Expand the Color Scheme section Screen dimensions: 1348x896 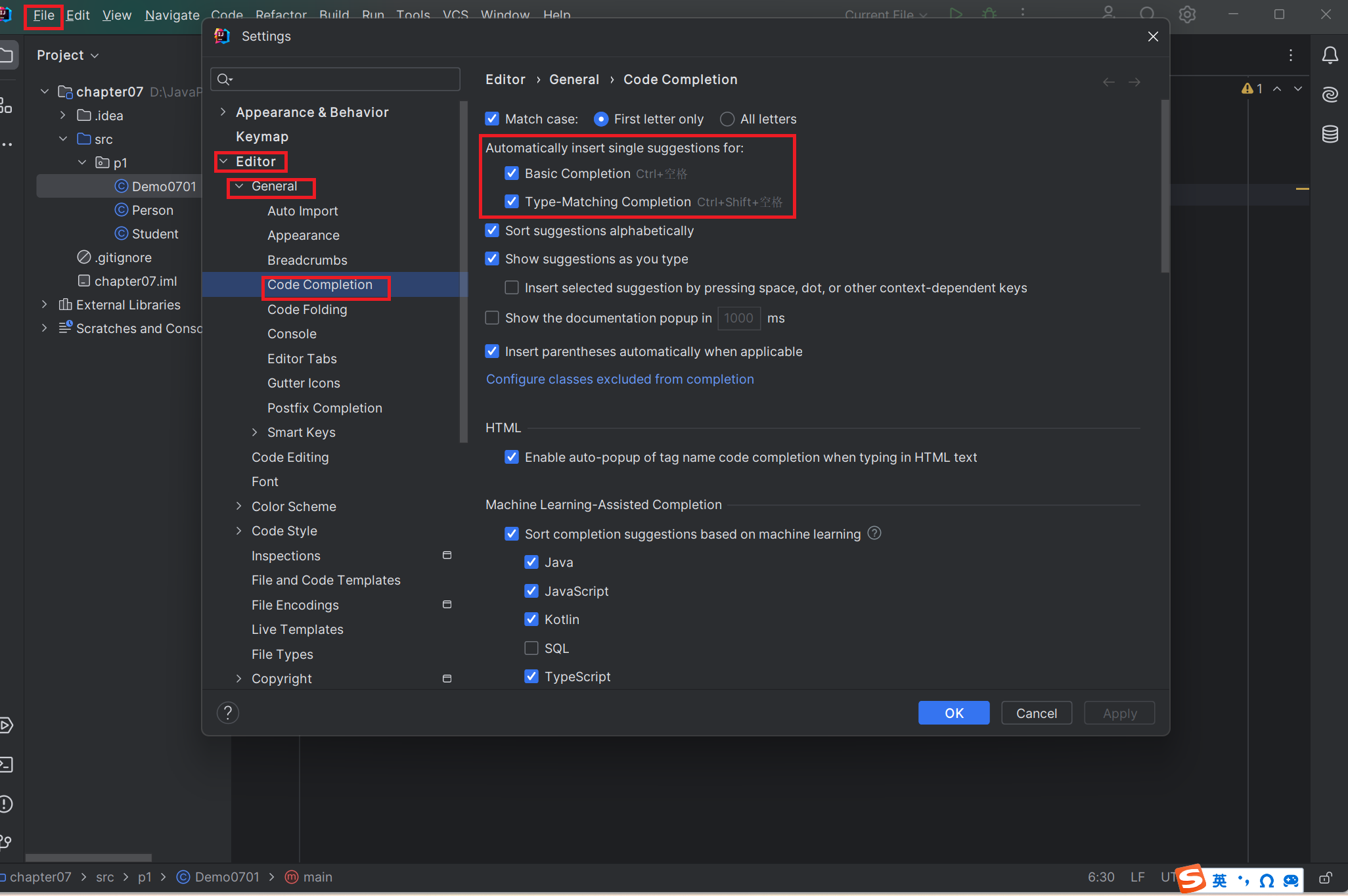coord(239,506)
